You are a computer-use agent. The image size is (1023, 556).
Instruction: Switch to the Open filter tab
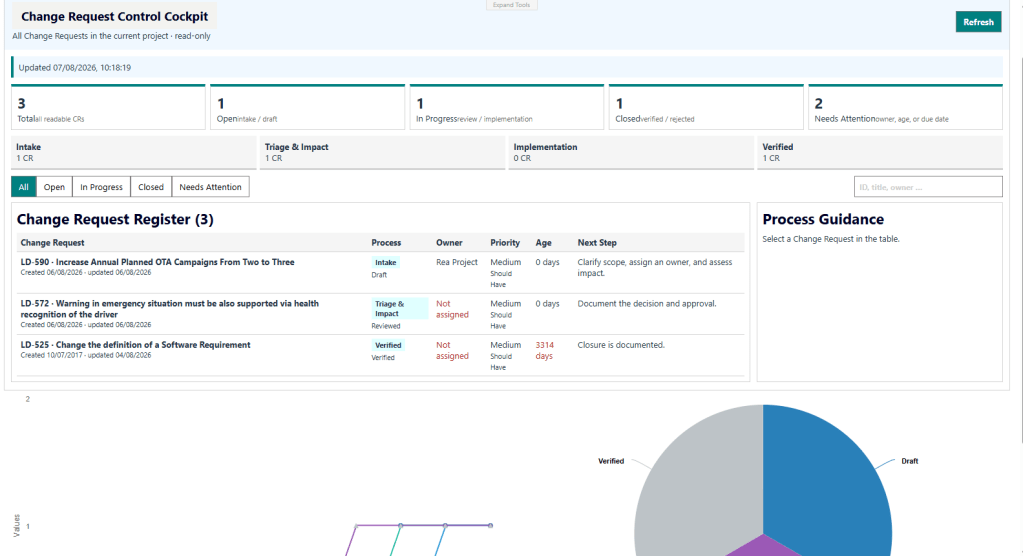click(54, 187)
